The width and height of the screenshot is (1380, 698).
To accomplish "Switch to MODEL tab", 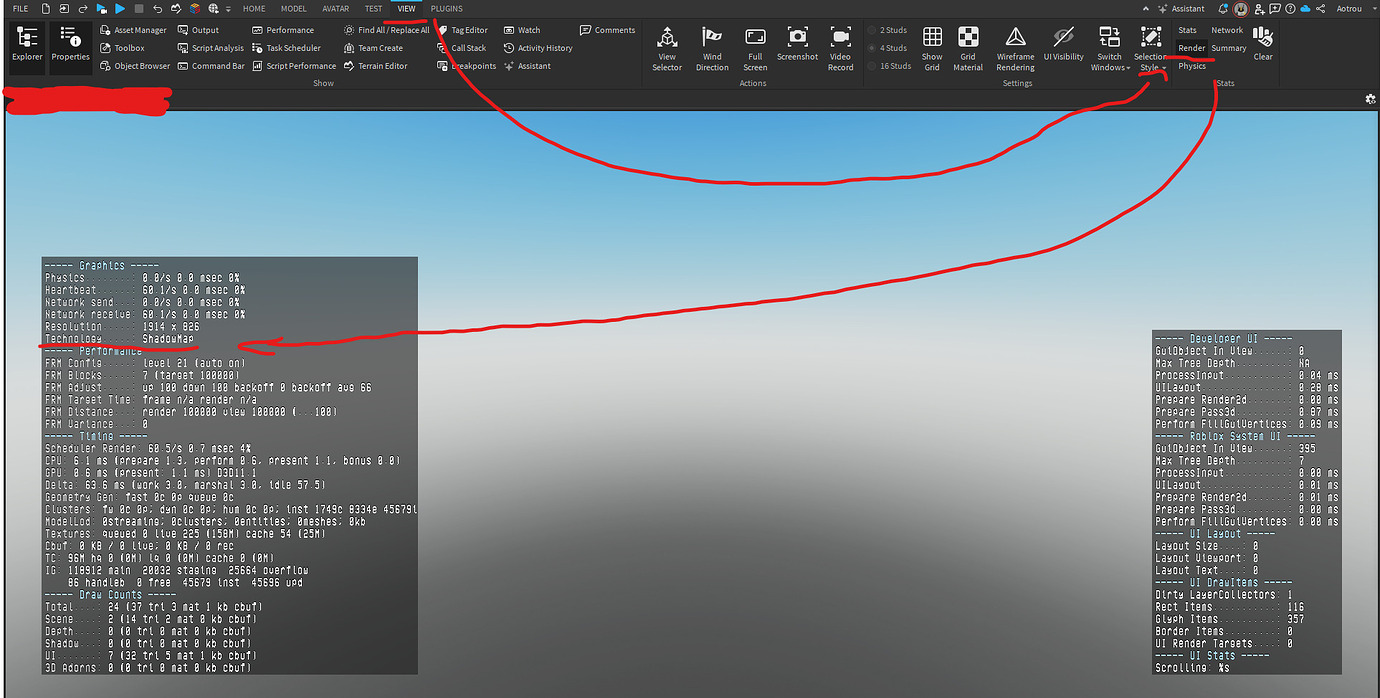I will click(x=294, y=8).
